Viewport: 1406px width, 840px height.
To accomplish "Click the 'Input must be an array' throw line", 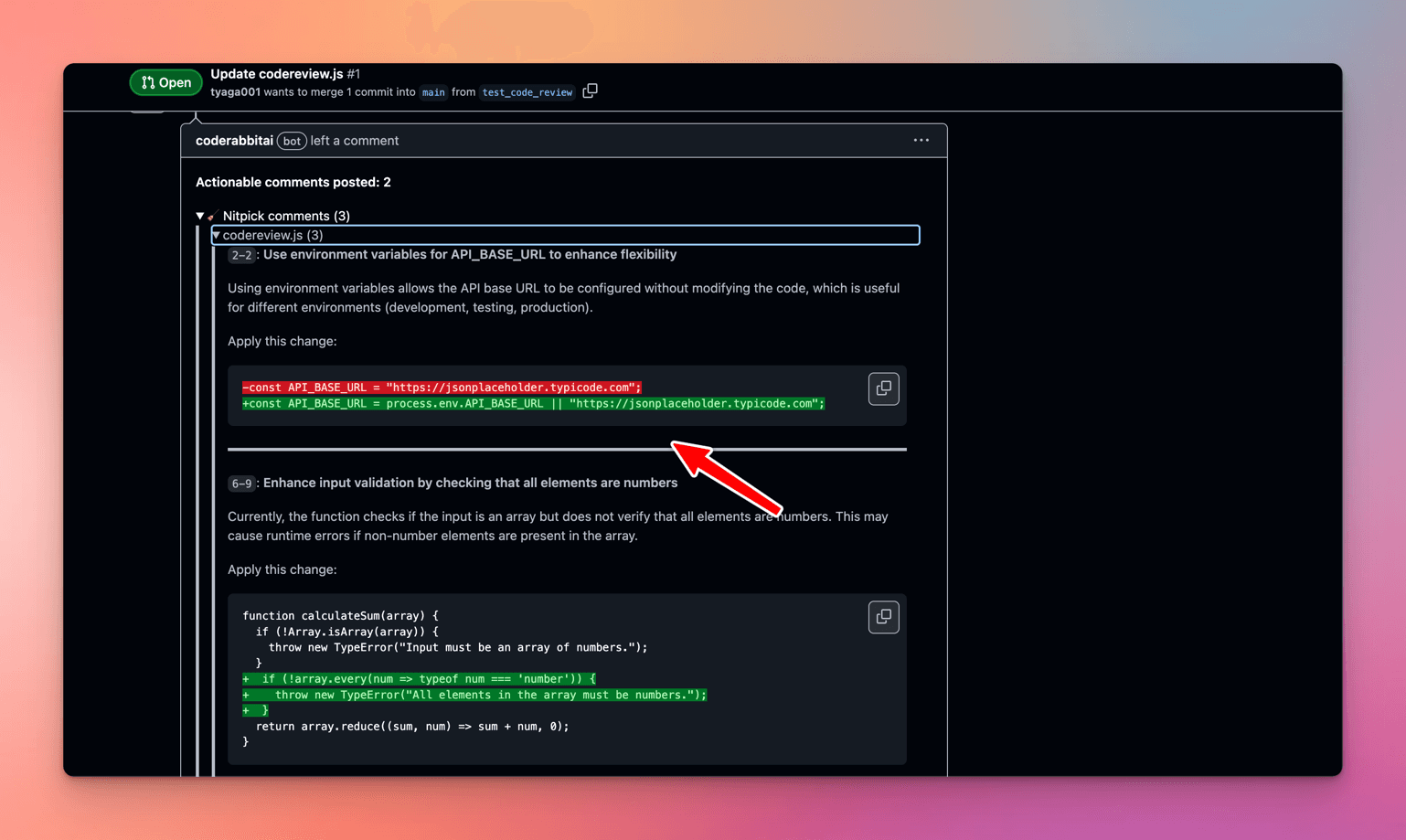I will click(x=458, y=647).
